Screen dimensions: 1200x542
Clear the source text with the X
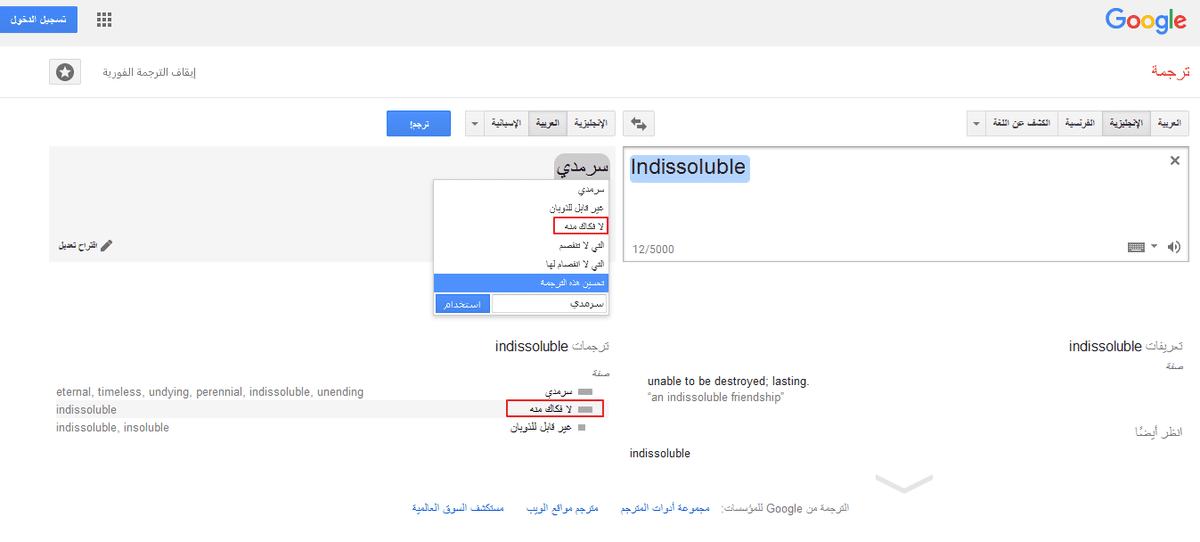tap(1175, 161)
